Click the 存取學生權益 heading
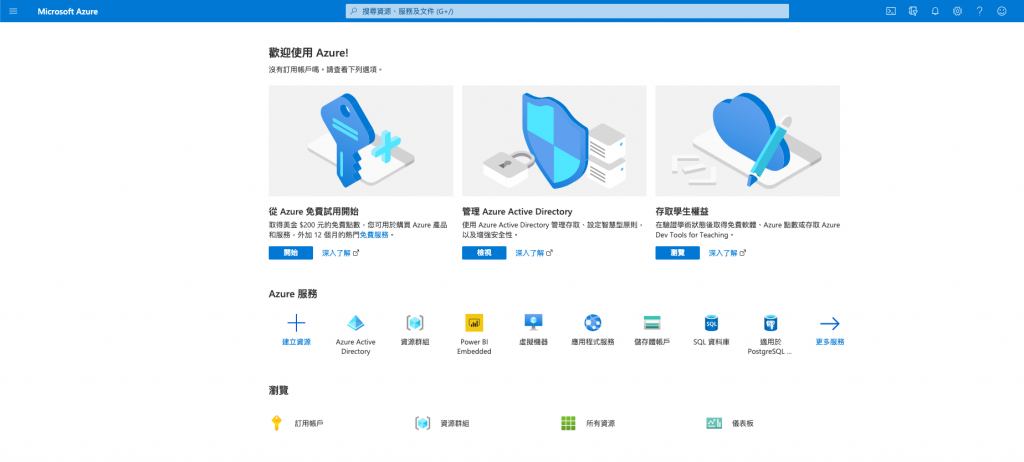 [x=682, y=211]
